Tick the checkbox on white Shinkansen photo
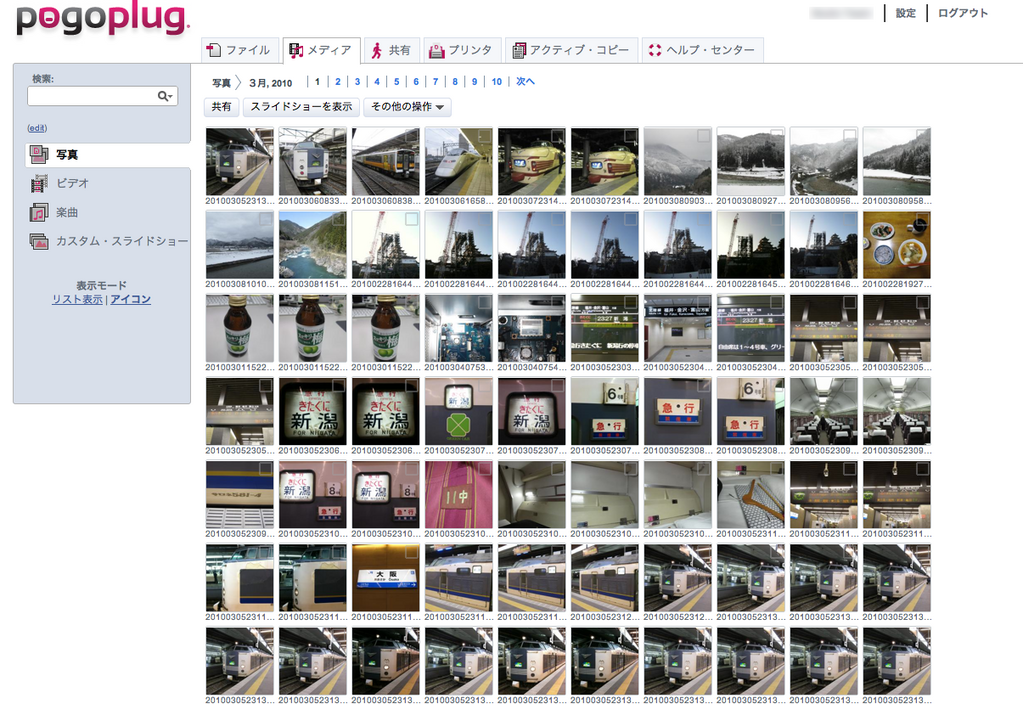1023x704 pixels. 483,135
